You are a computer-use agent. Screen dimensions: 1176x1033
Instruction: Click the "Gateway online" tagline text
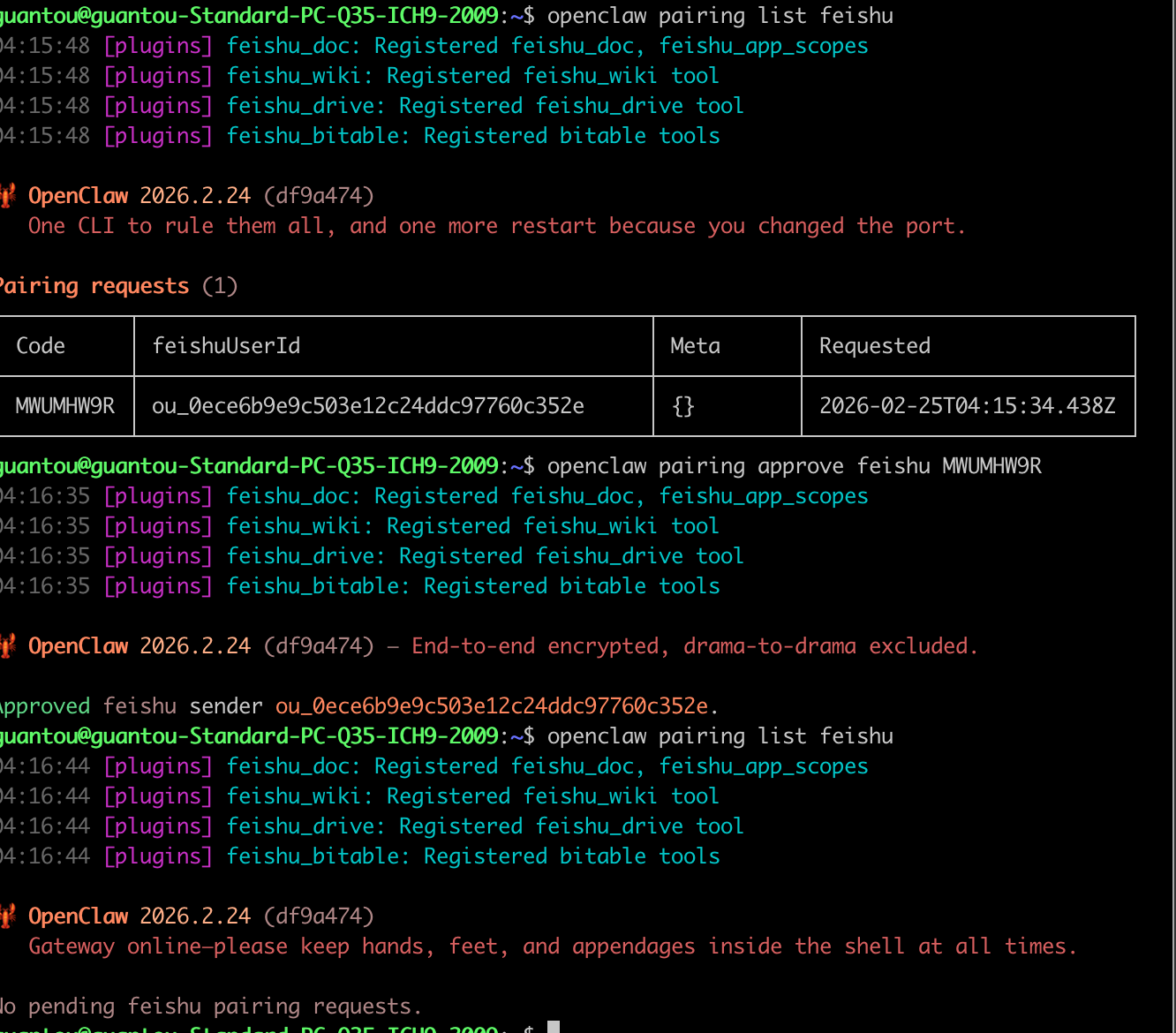pos(552,946)
